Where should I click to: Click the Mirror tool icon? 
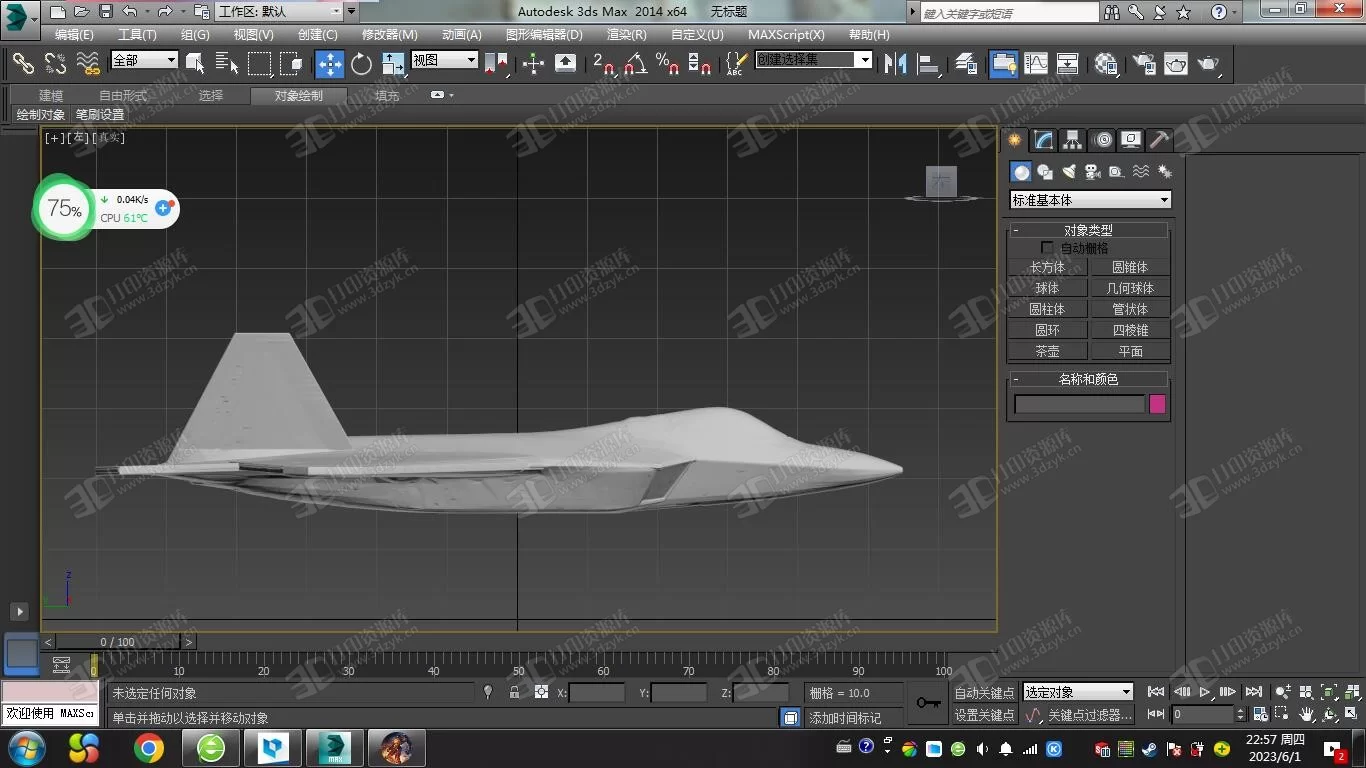coord(895,63)
